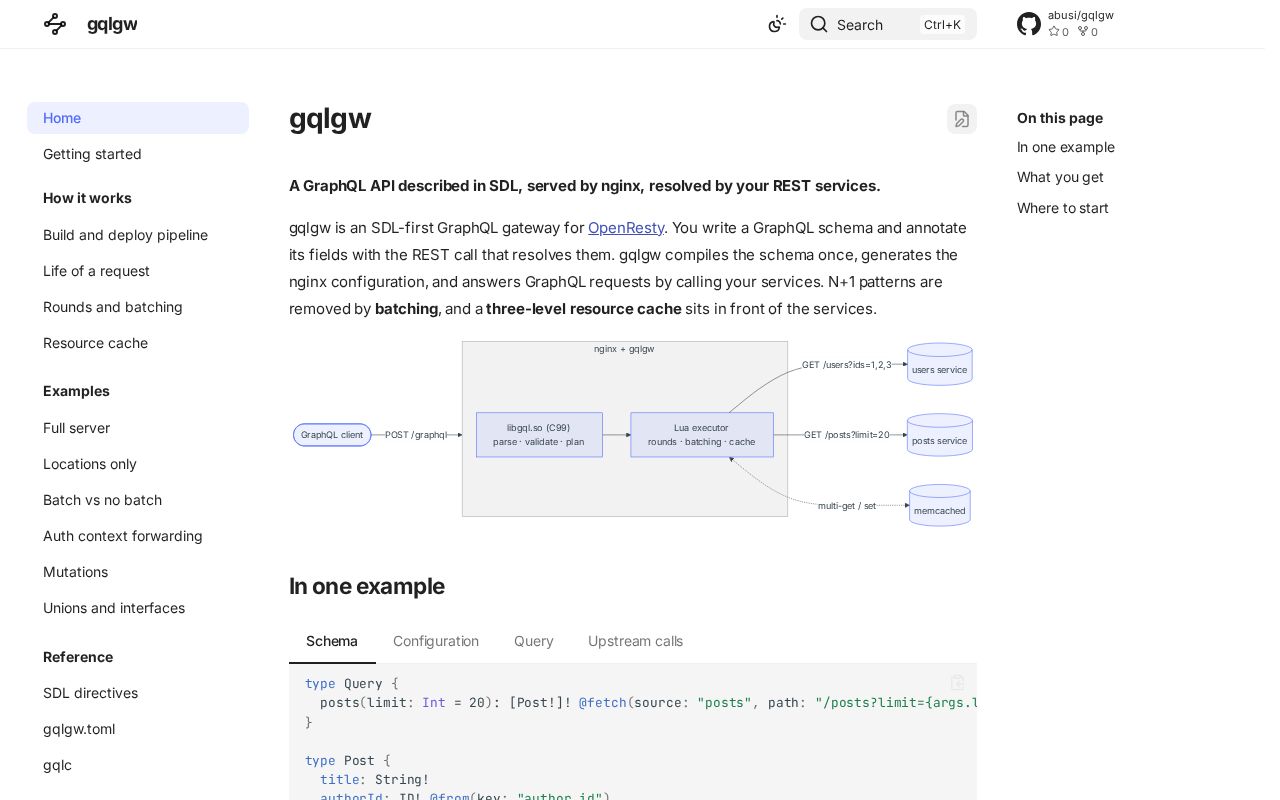The width and height of the screenshot is (1280, 800).
Task: Open Life of a request page
Action: [138, 271]
